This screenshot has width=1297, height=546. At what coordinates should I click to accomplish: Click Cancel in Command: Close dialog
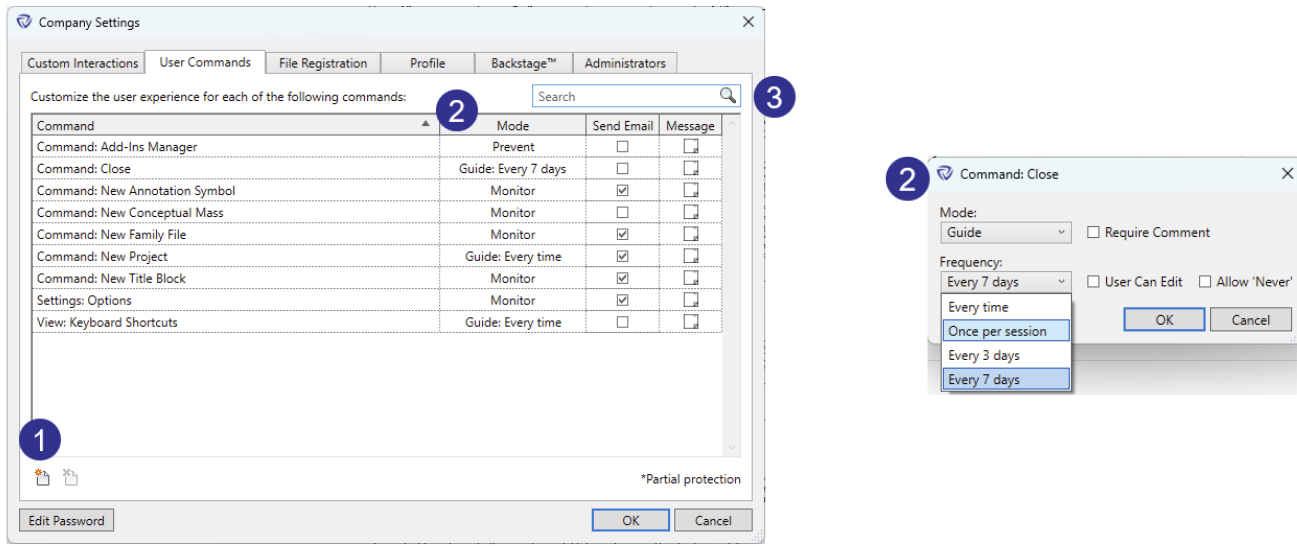click(x=1250, y=320)
